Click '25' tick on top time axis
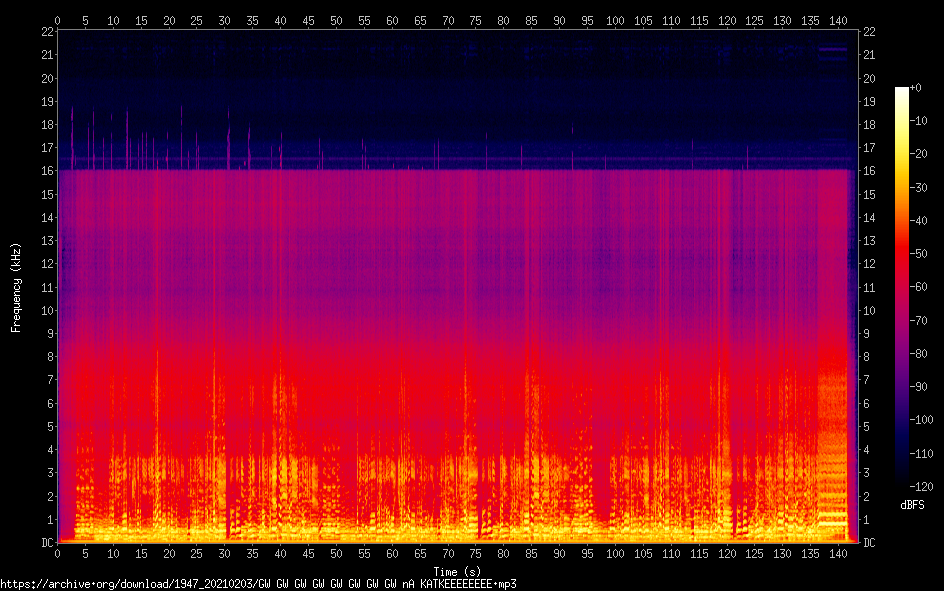The image size is (944, 591). click(x=197, y=20)
